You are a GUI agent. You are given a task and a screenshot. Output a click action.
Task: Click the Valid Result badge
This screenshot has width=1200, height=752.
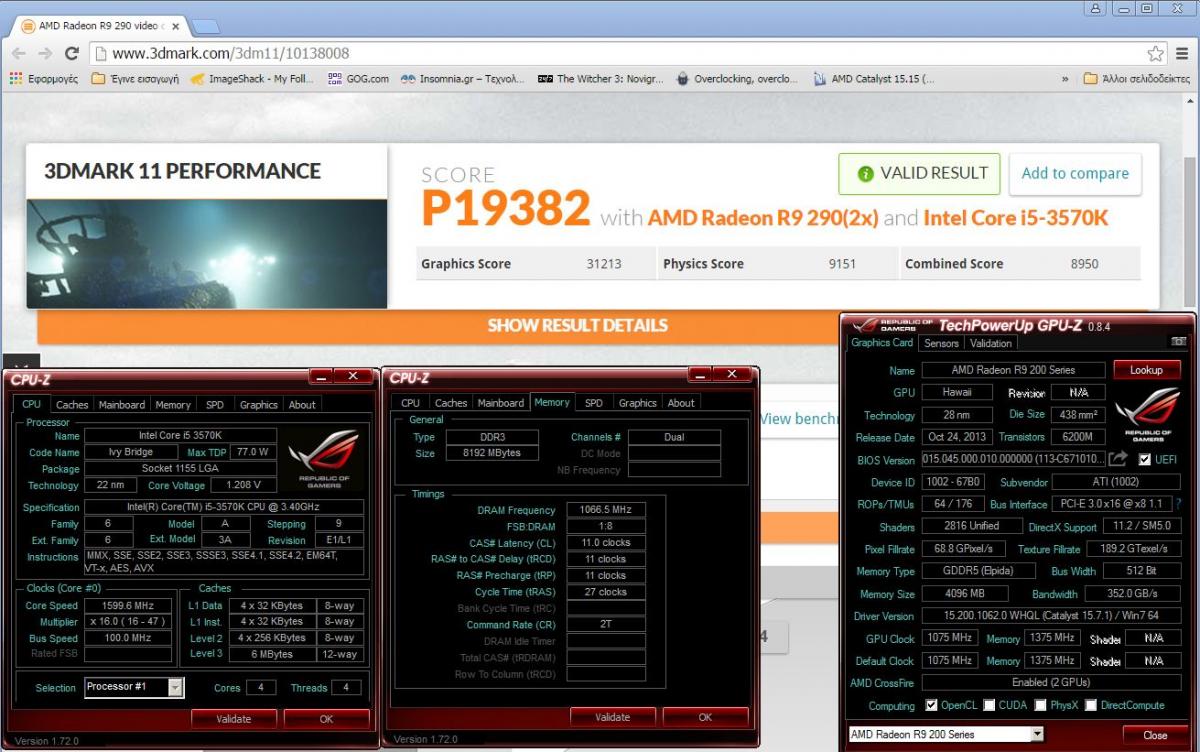(920, 173)
